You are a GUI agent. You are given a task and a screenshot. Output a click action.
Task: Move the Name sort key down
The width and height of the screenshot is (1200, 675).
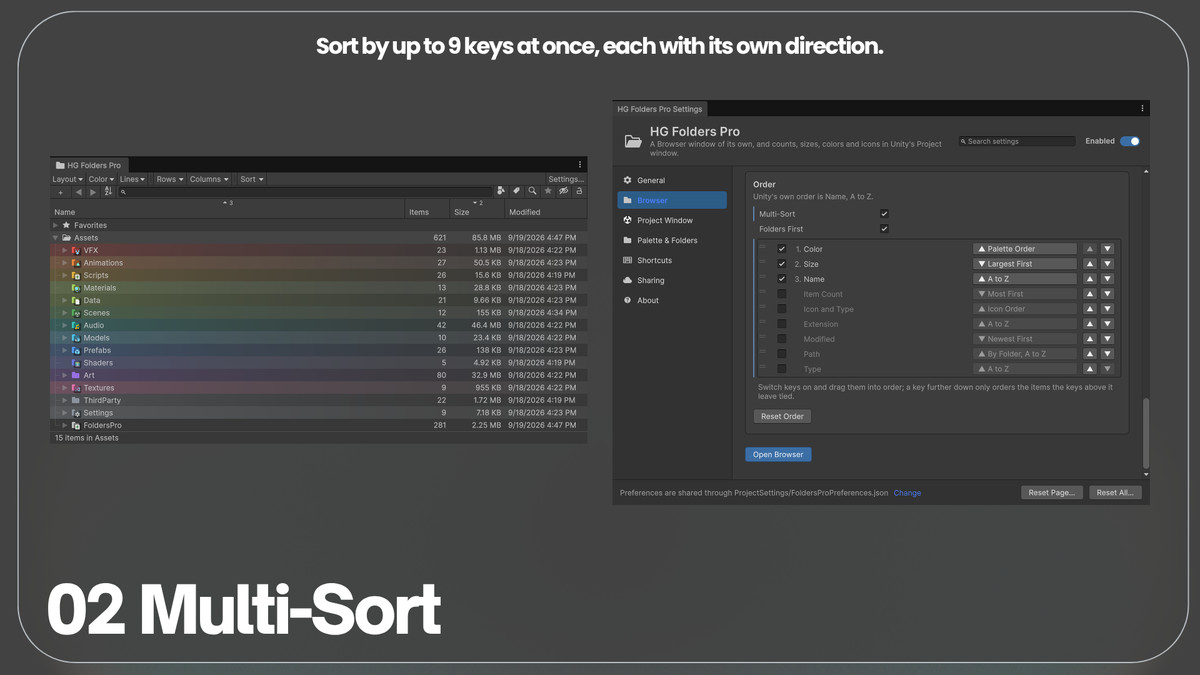1107,279
